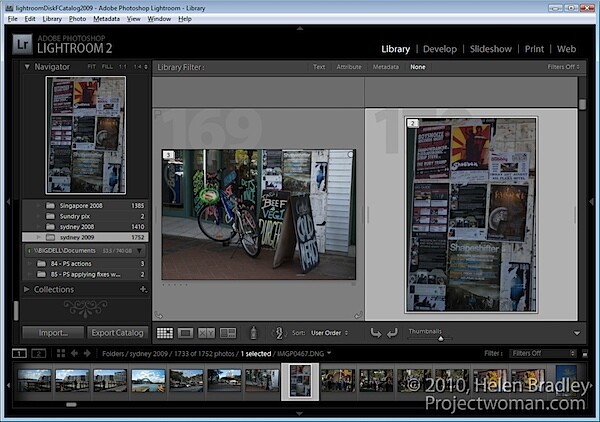Collapse the left panel arrow
This screenshot has width=600, height=422.
pyautogui.click(x=8, y=201)
